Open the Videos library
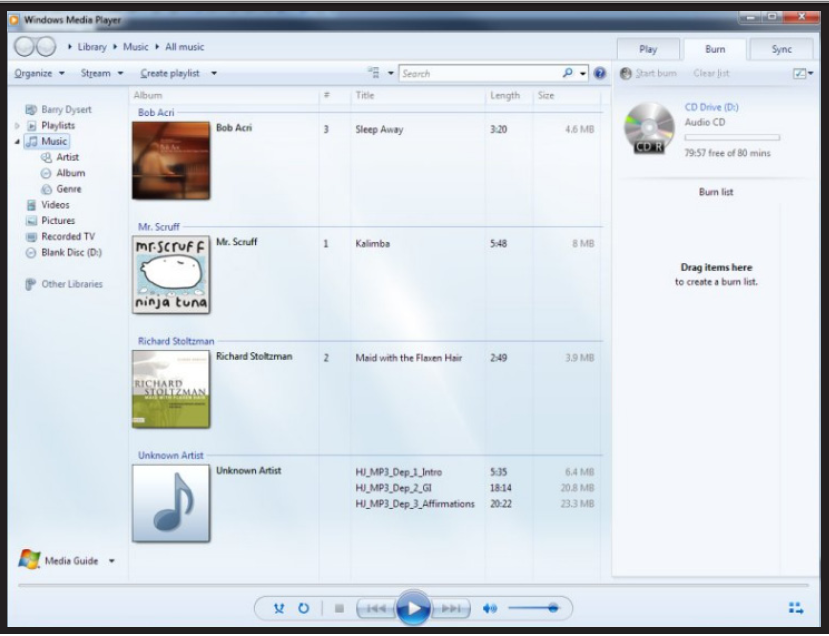Viewport: 829px width, 636px height. (x=55, y=205)
